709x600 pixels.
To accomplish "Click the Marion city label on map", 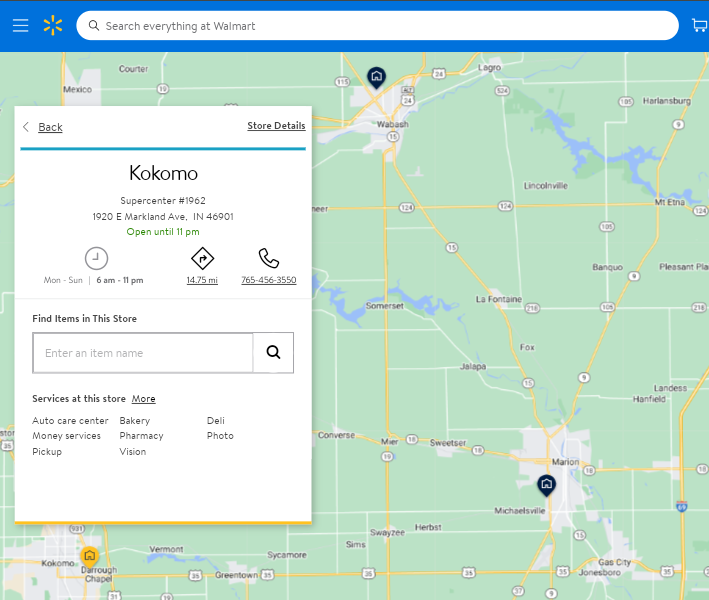I will [x=565, y=462].
